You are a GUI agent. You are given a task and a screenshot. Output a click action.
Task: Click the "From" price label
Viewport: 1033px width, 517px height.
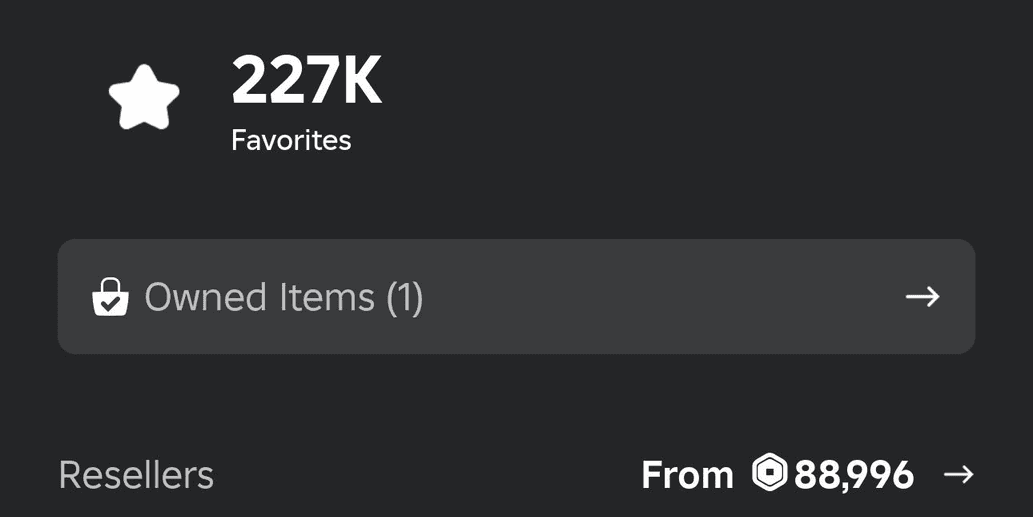687,475
